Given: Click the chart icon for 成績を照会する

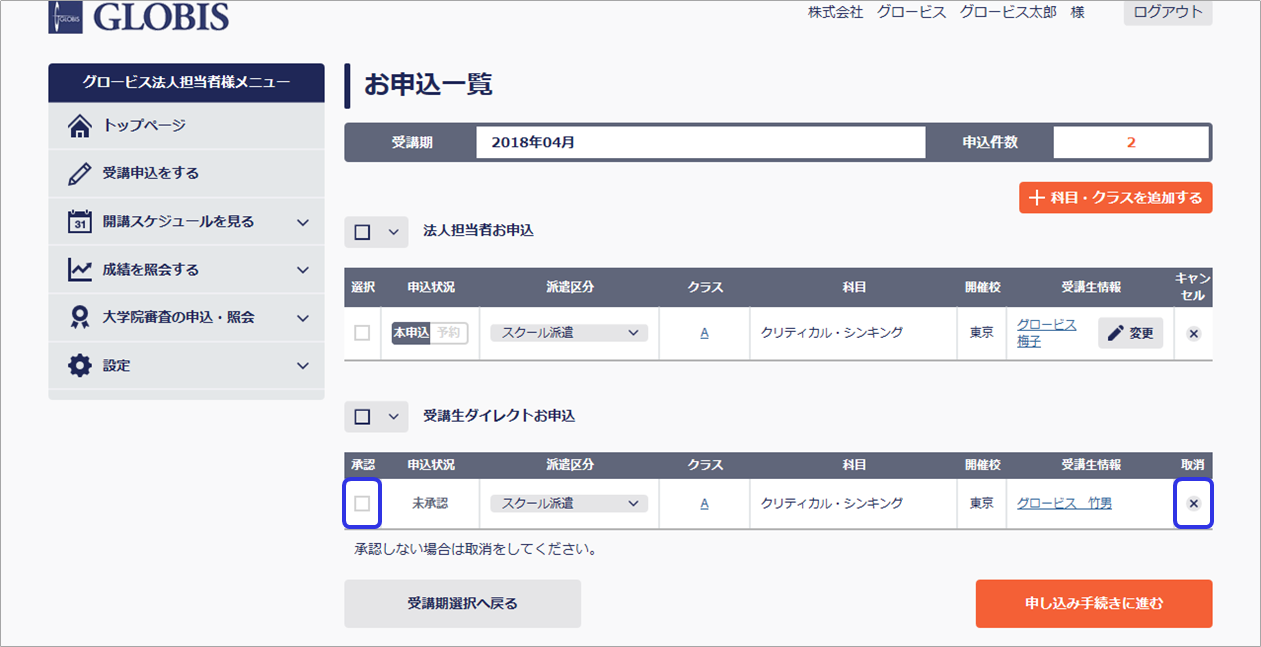Looking at the screenshot, I should click(80, 270).
